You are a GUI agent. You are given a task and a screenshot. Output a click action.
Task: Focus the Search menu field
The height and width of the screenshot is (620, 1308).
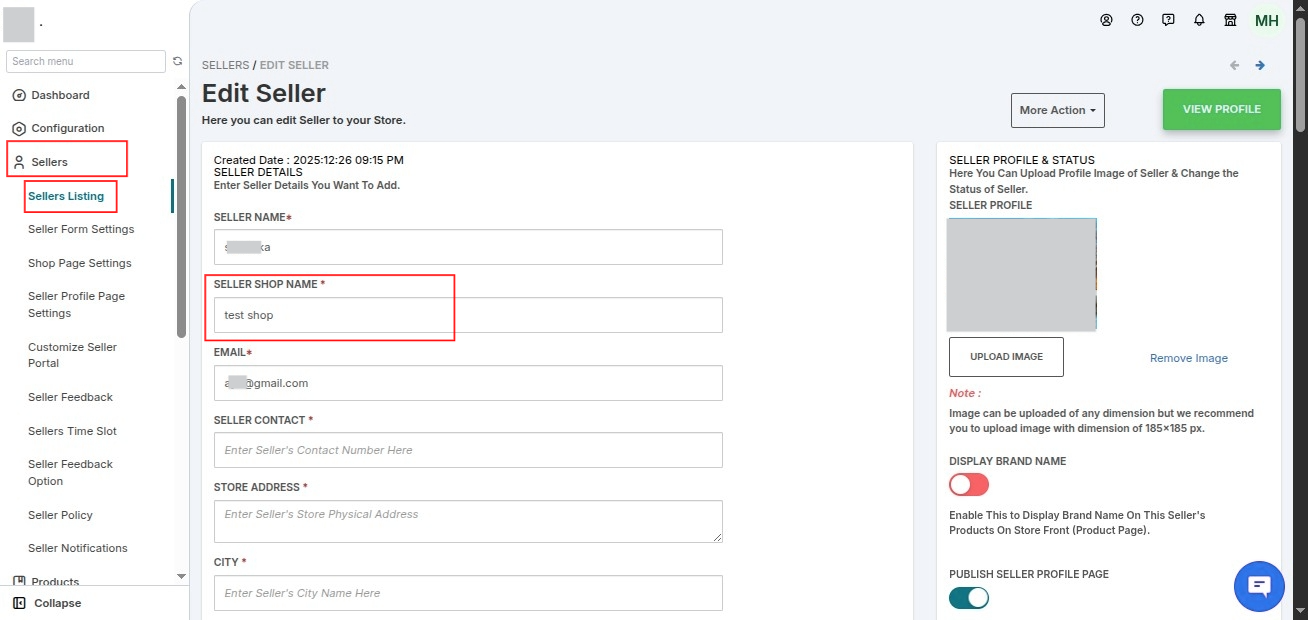point(86,61)
